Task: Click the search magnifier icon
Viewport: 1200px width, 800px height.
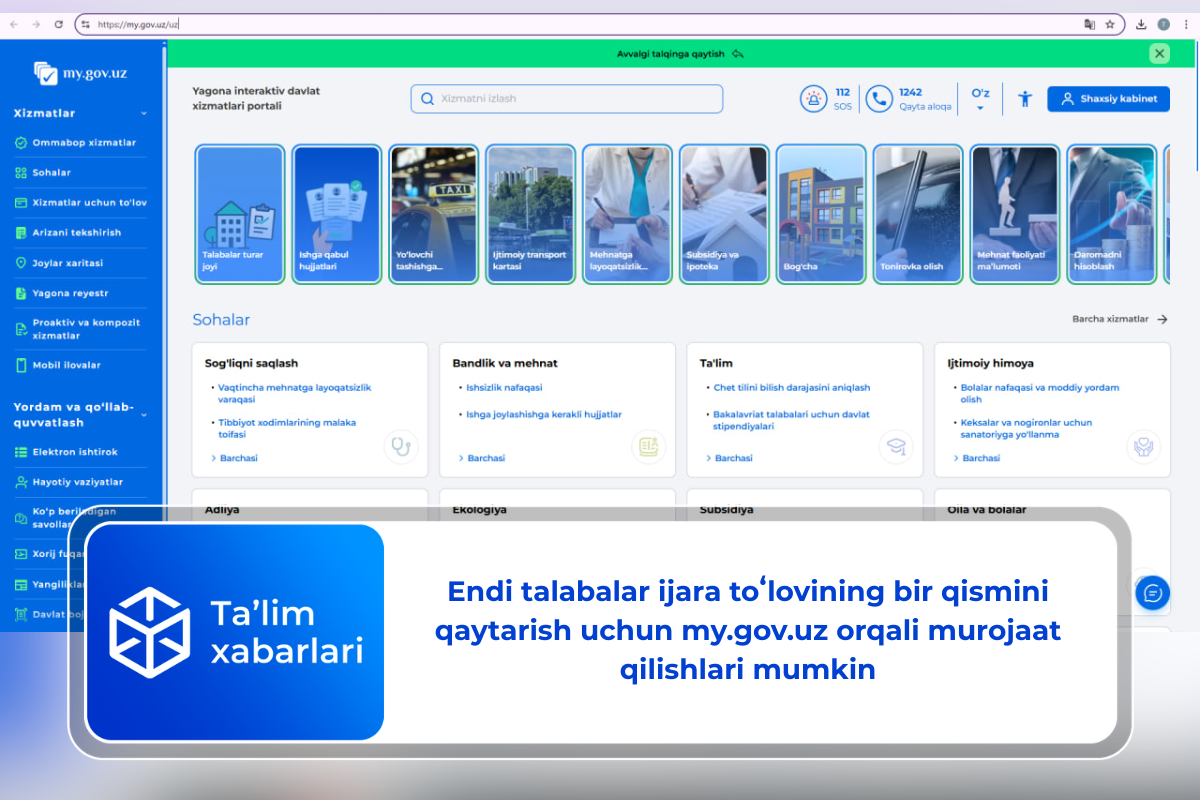Action: tap(427, 99)
